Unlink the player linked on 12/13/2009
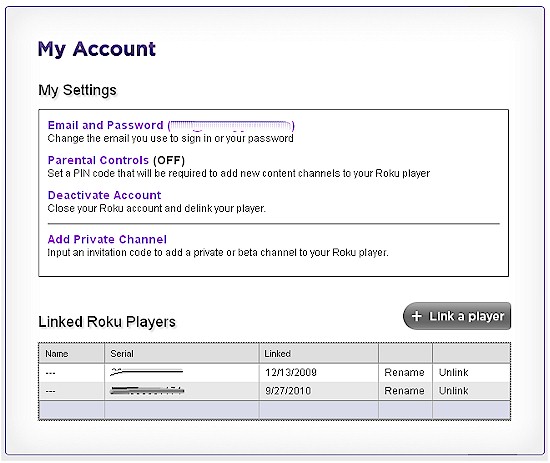550x463 pixels. coord(454,372)
